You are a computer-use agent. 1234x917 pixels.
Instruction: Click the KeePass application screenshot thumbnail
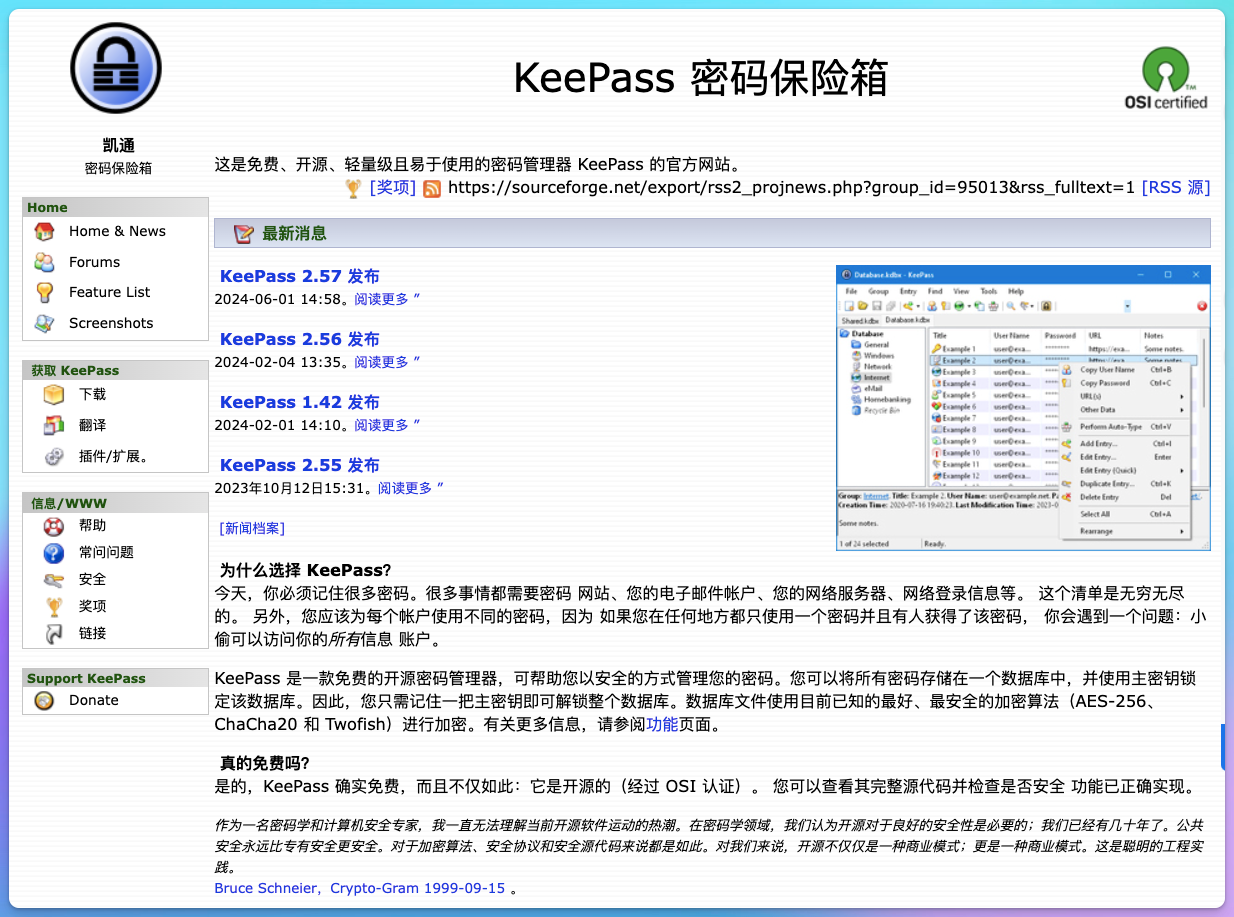click(1023, 408)
